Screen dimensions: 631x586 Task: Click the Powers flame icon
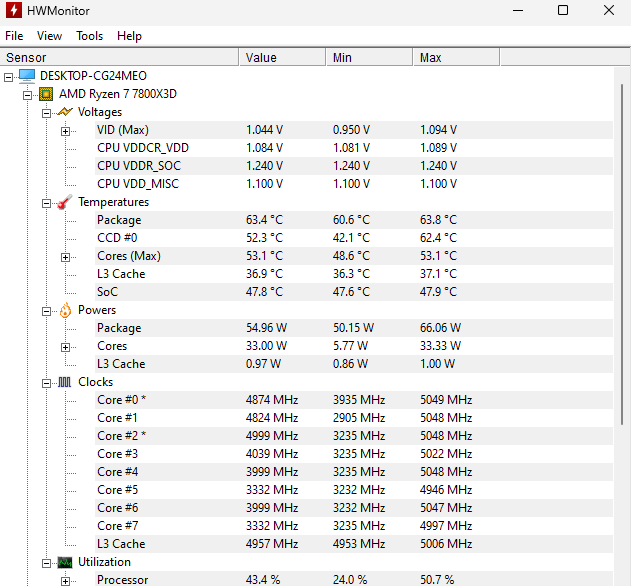click(65, 310)
